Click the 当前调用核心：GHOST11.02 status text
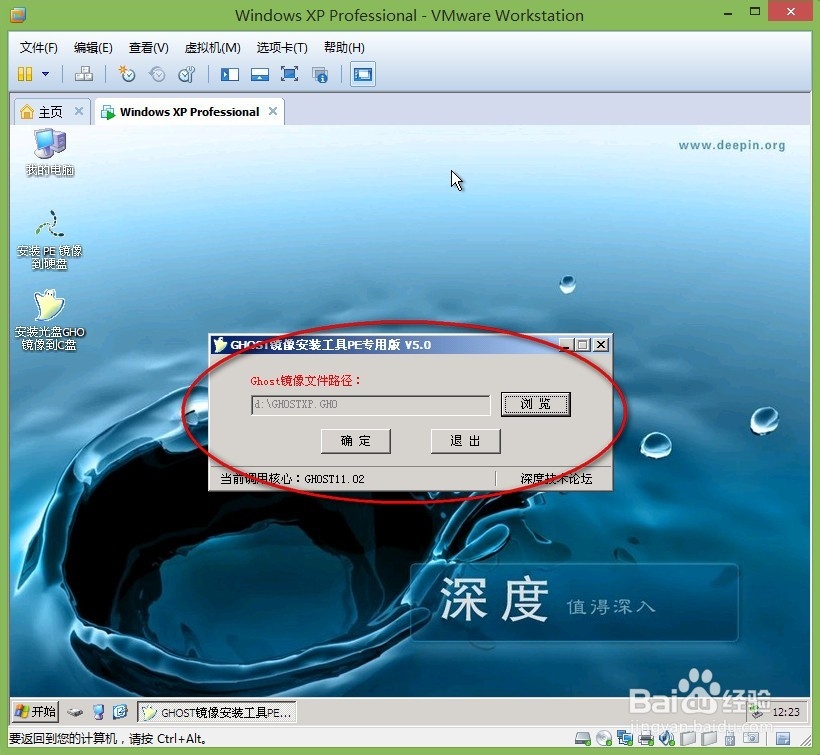The height and width of the screenshot is (755, 820). (292, 478)
